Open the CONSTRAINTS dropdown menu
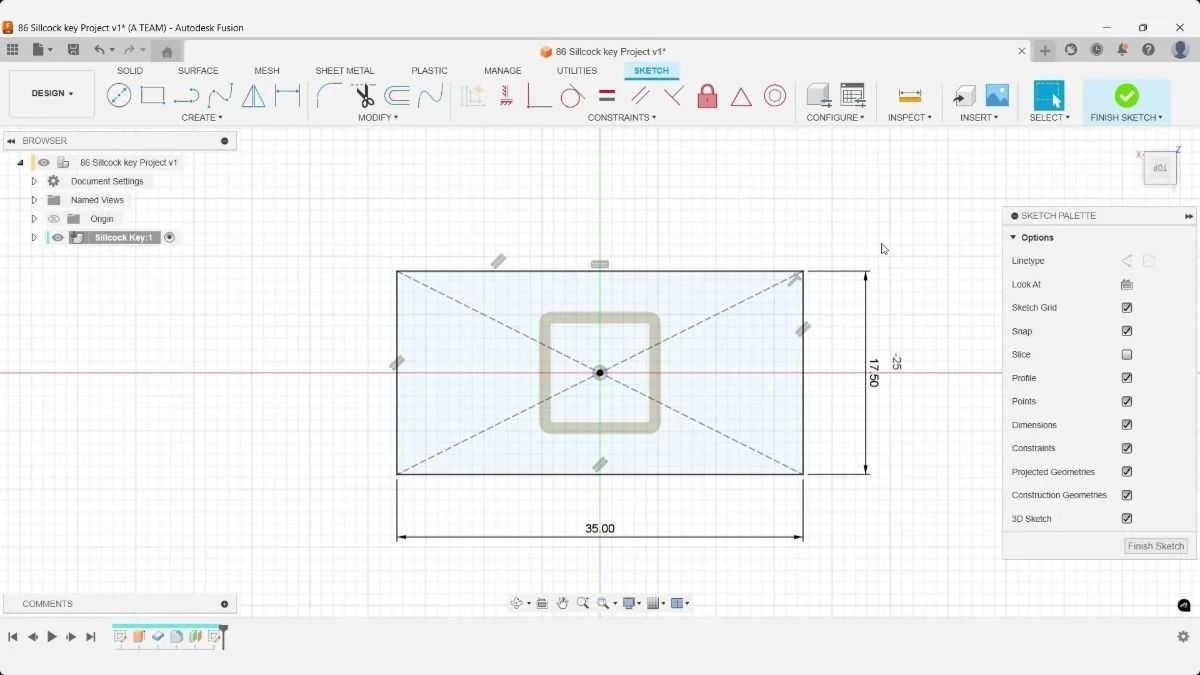Image resolution: width=1200 pixels, height=675 pixels. [622, 118]
